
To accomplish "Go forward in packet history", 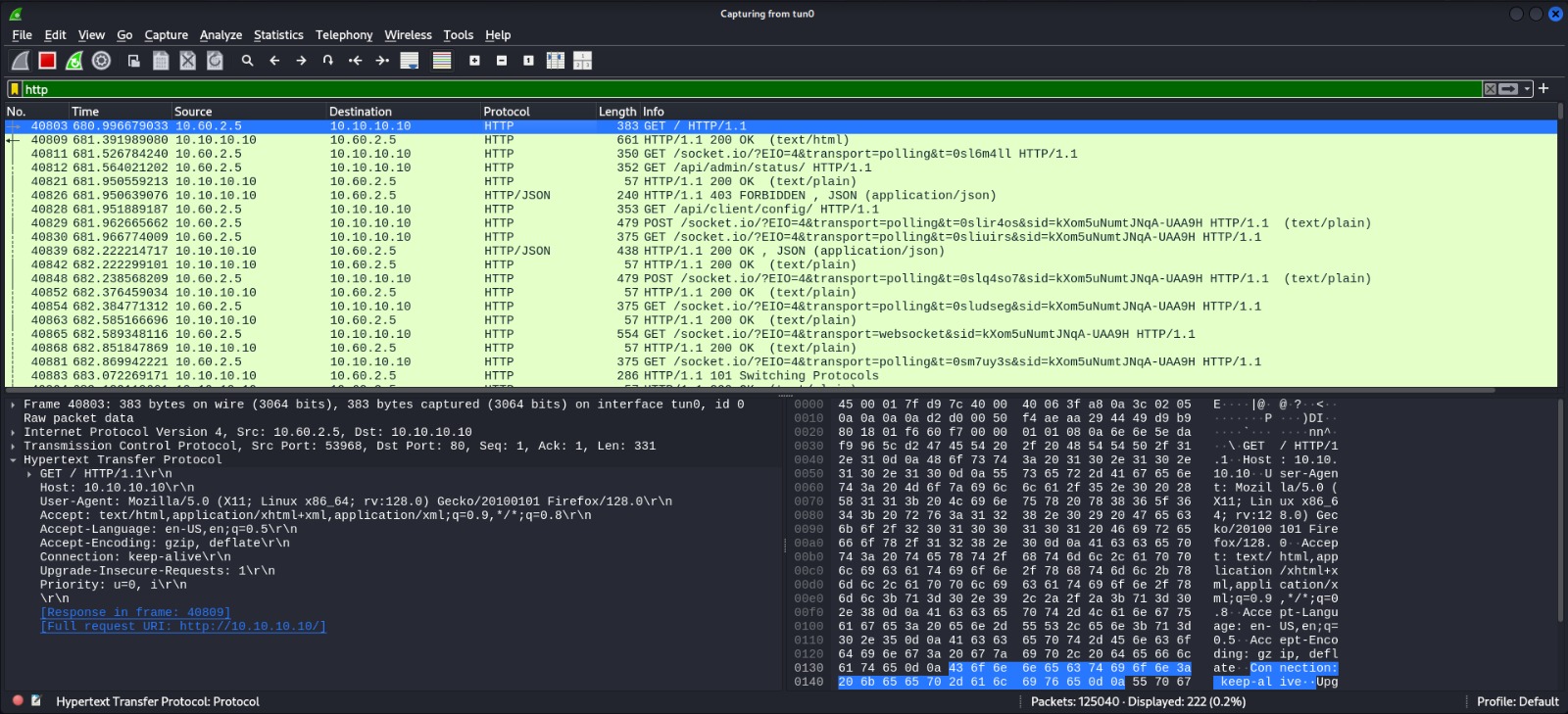I will 301,61.
